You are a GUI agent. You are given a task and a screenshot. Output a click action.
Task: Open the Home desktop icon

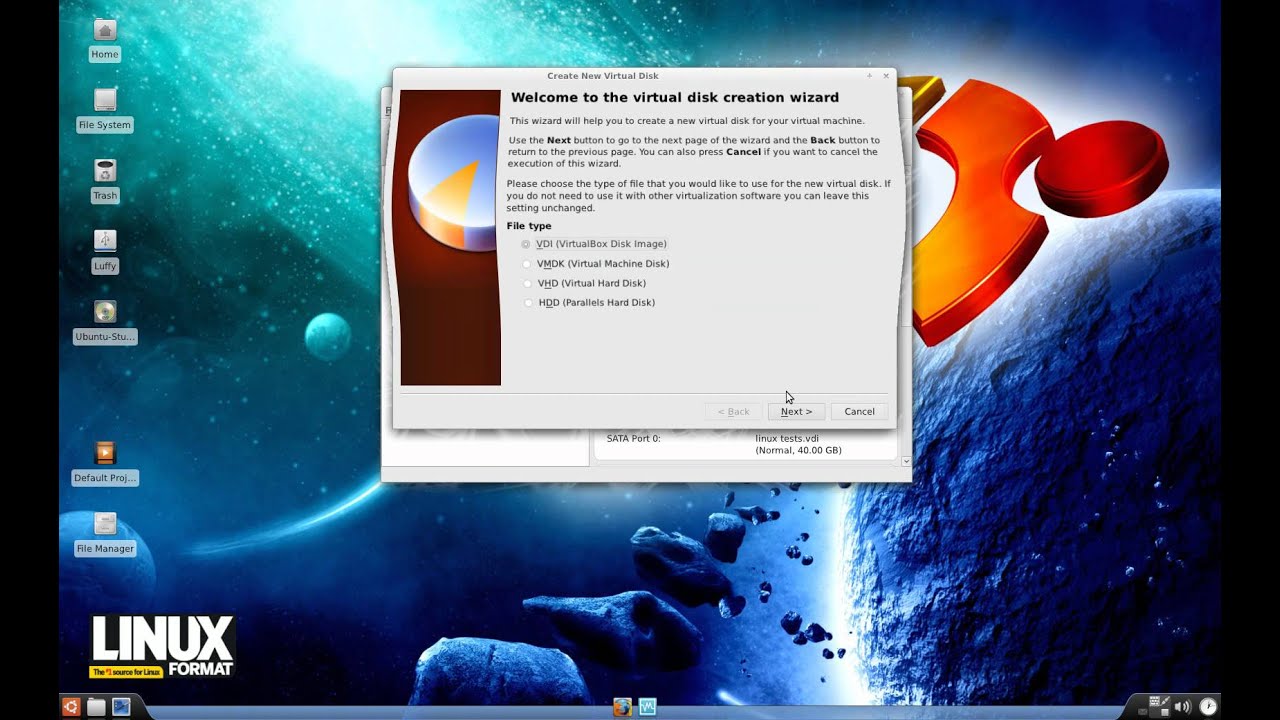[104, 39]
